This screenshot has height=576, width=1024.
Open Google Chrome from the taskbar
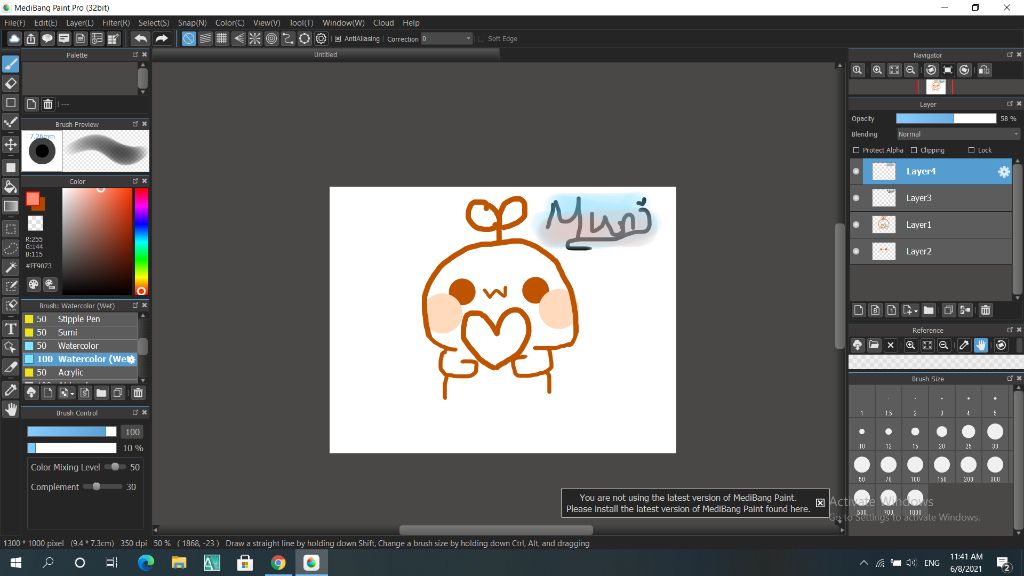point(278,562)
